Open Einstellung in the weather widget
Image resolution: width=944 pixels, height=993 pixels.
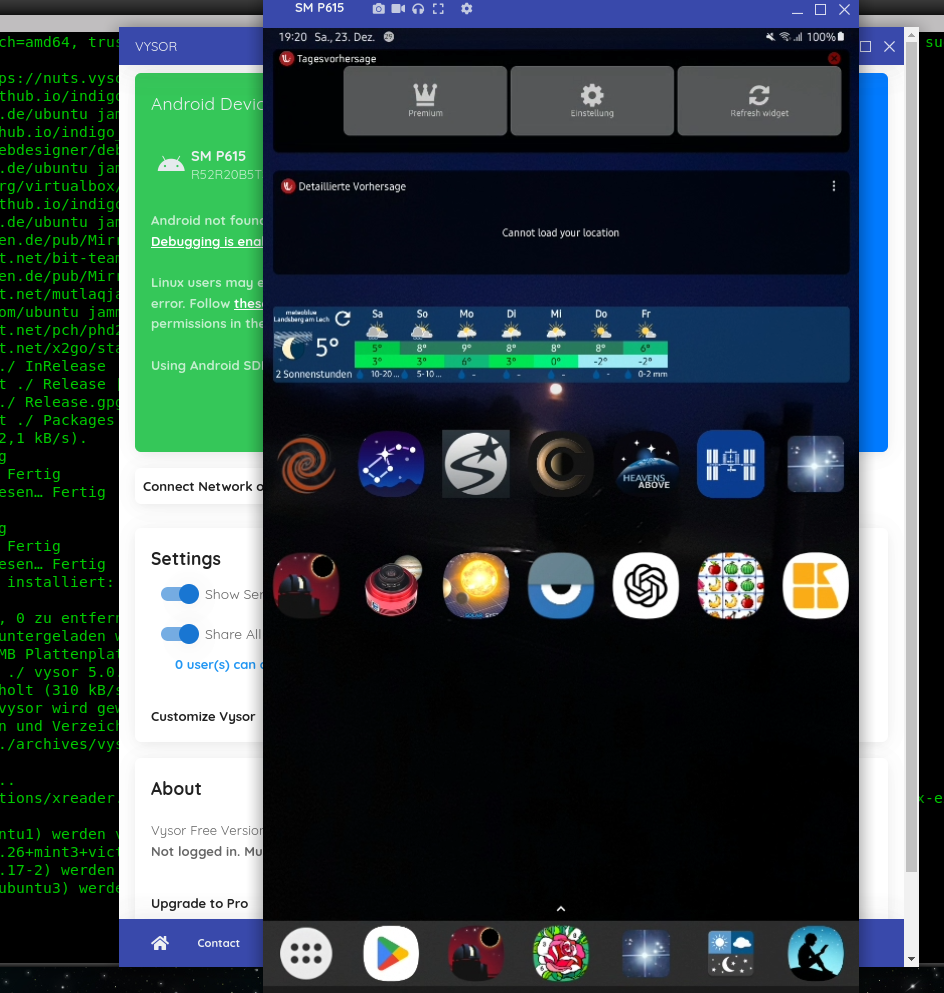tap(592, 101)
